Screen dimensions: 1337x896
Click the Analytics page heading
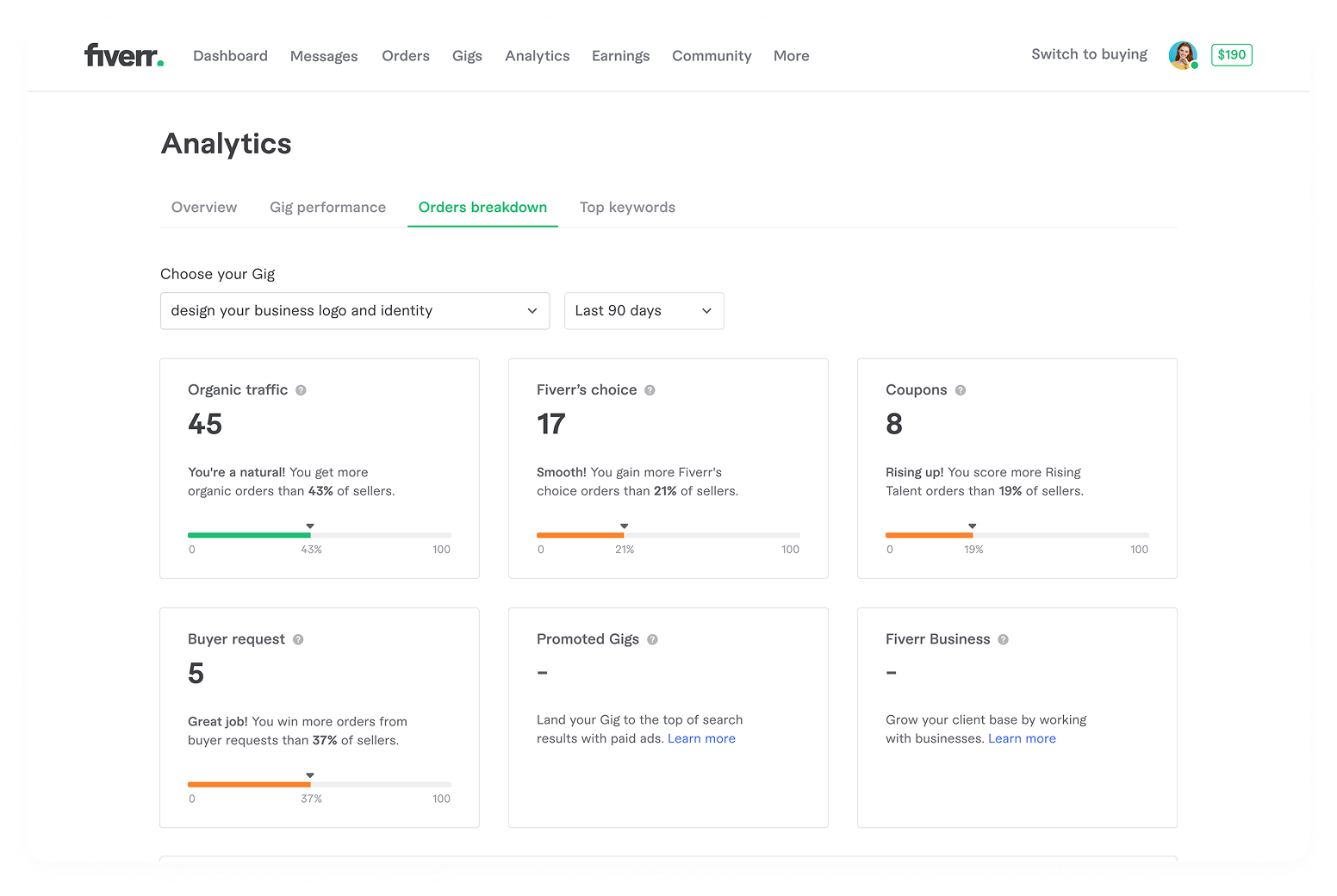pos(227,144)
